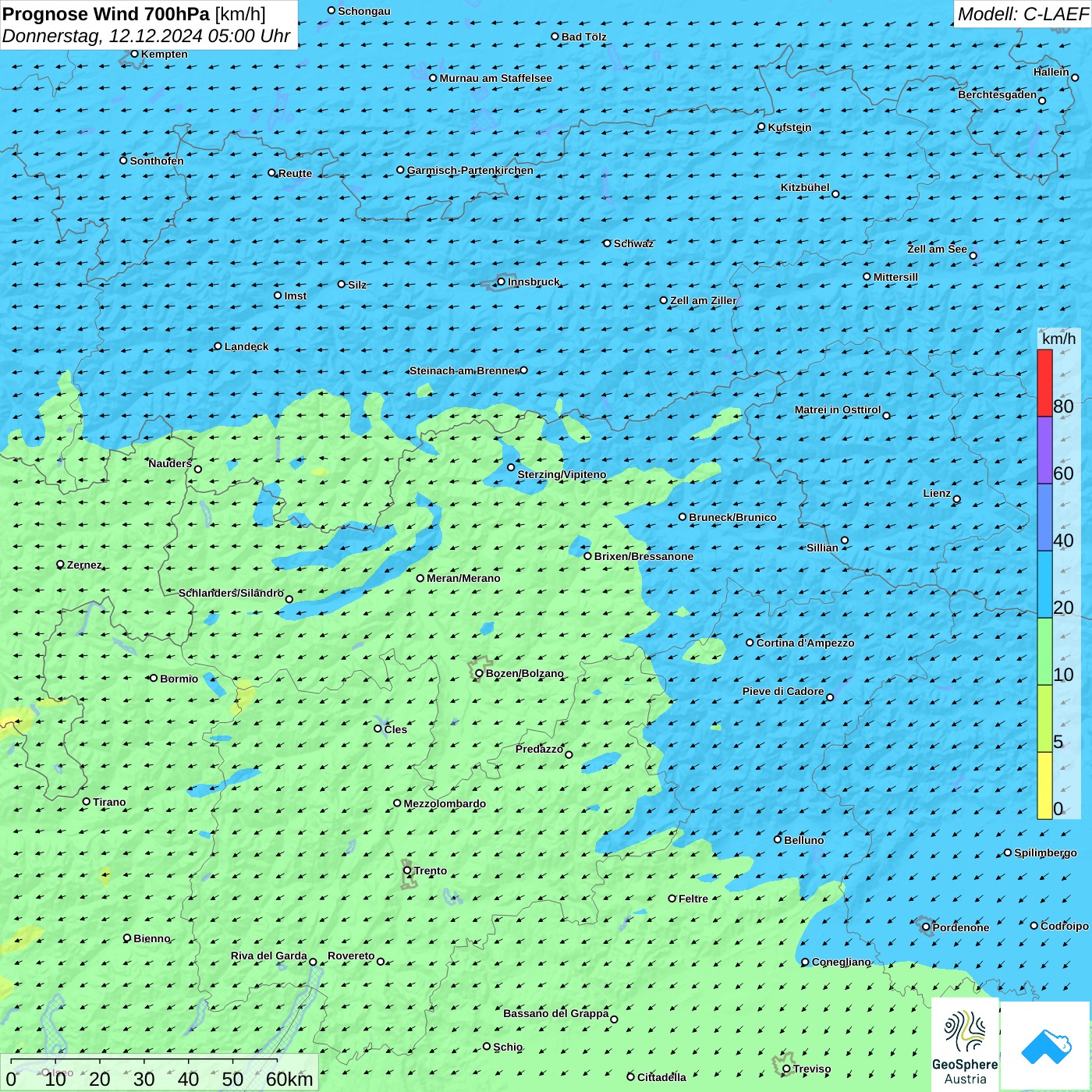Click the Innsbruck city marker
Image resolution: width=1092 pixels, height=1092 pixels.
click(501, 282)
